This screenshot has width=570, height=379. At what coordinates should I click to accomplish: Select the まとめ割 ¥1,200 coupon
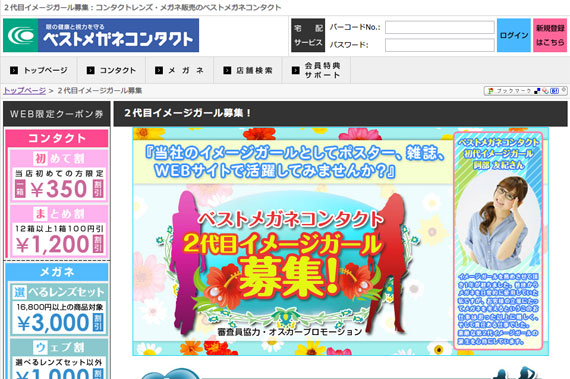pyautogui.click(x=58, y=231)
